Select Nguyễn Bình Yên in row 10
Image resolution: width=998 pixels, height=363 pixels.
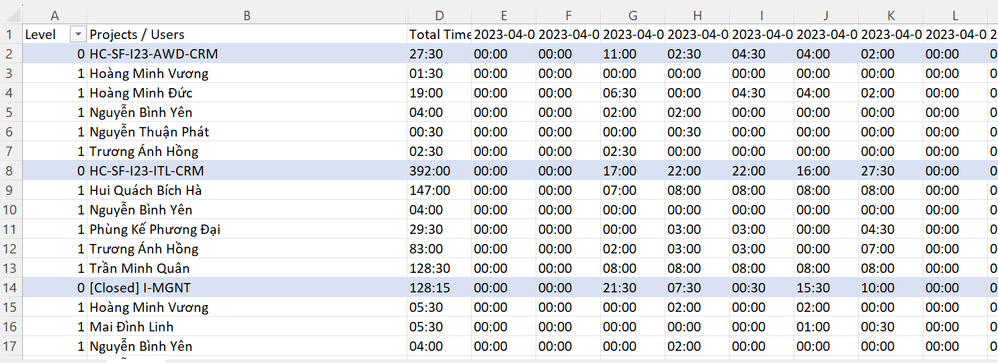point(247,210)
